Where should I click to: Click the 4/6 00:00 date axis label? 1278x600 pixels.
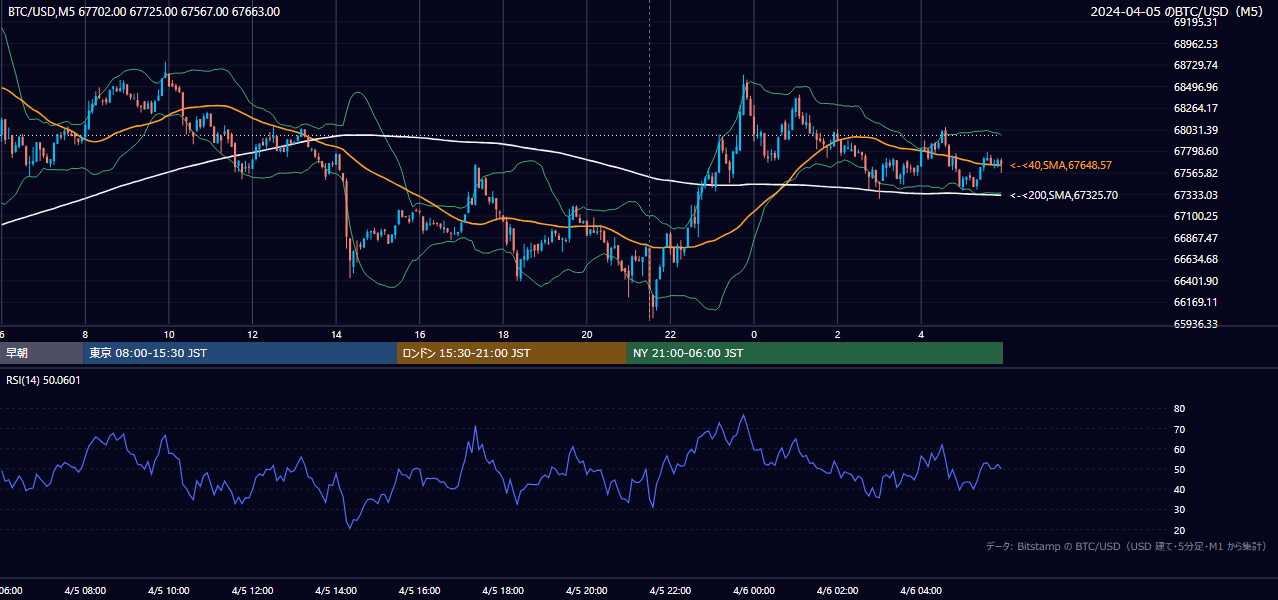(x=754, y=591)
